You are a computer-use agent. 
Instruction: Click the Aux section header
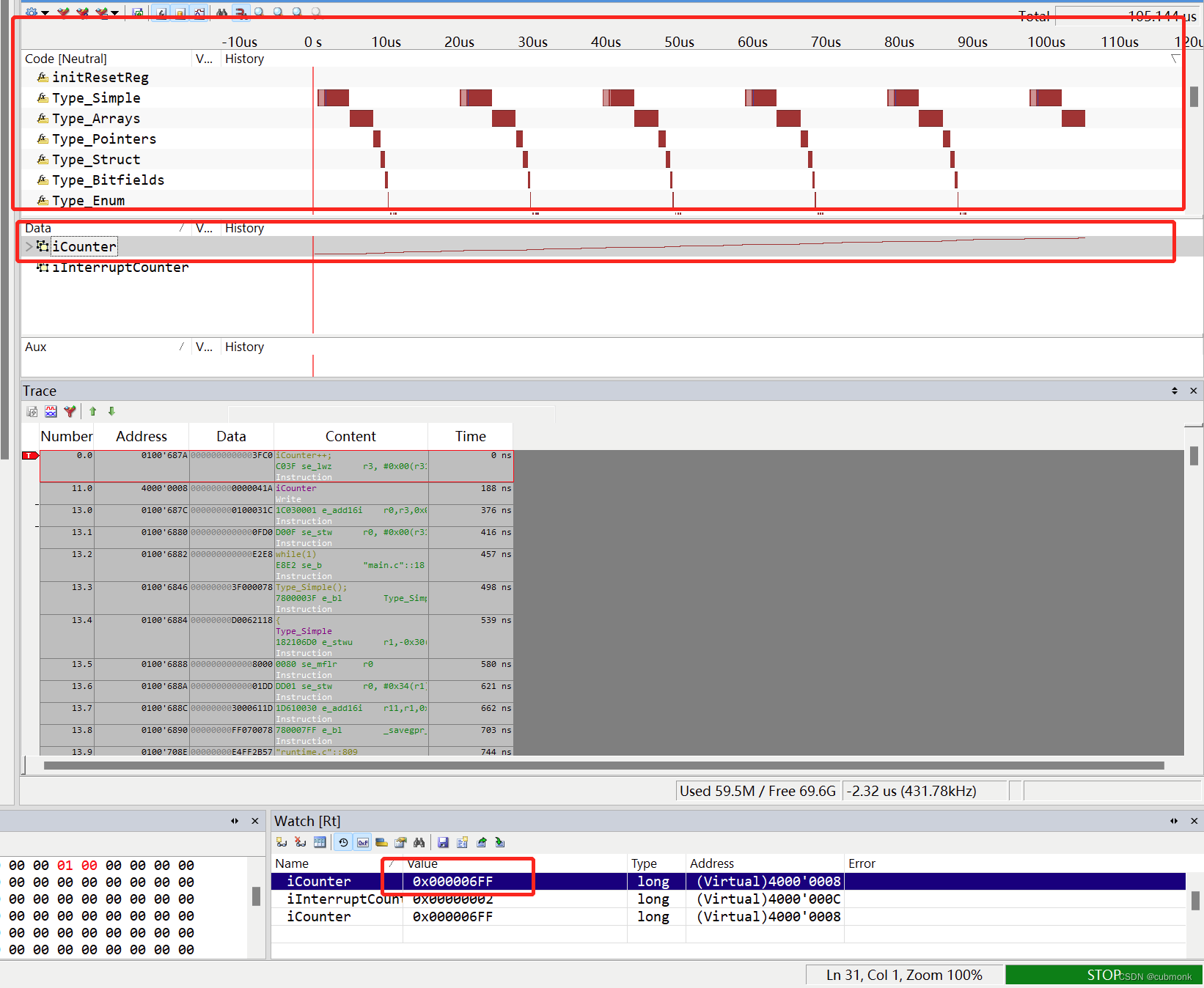106,347
